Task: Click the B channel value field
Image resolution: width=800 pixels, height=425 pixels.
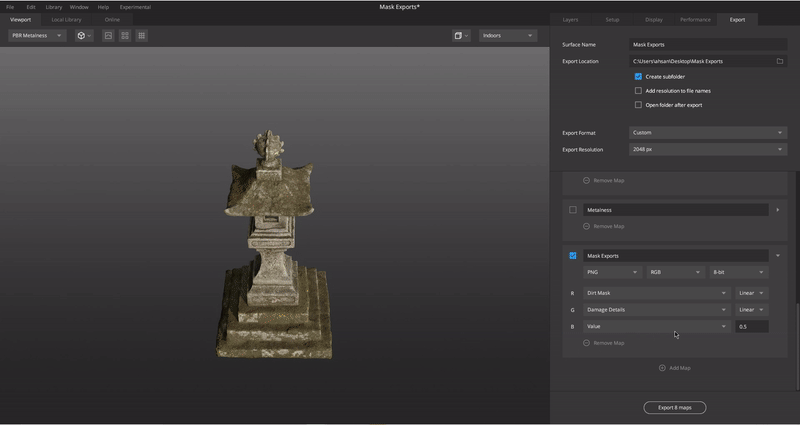Action: tap(752, 326)
